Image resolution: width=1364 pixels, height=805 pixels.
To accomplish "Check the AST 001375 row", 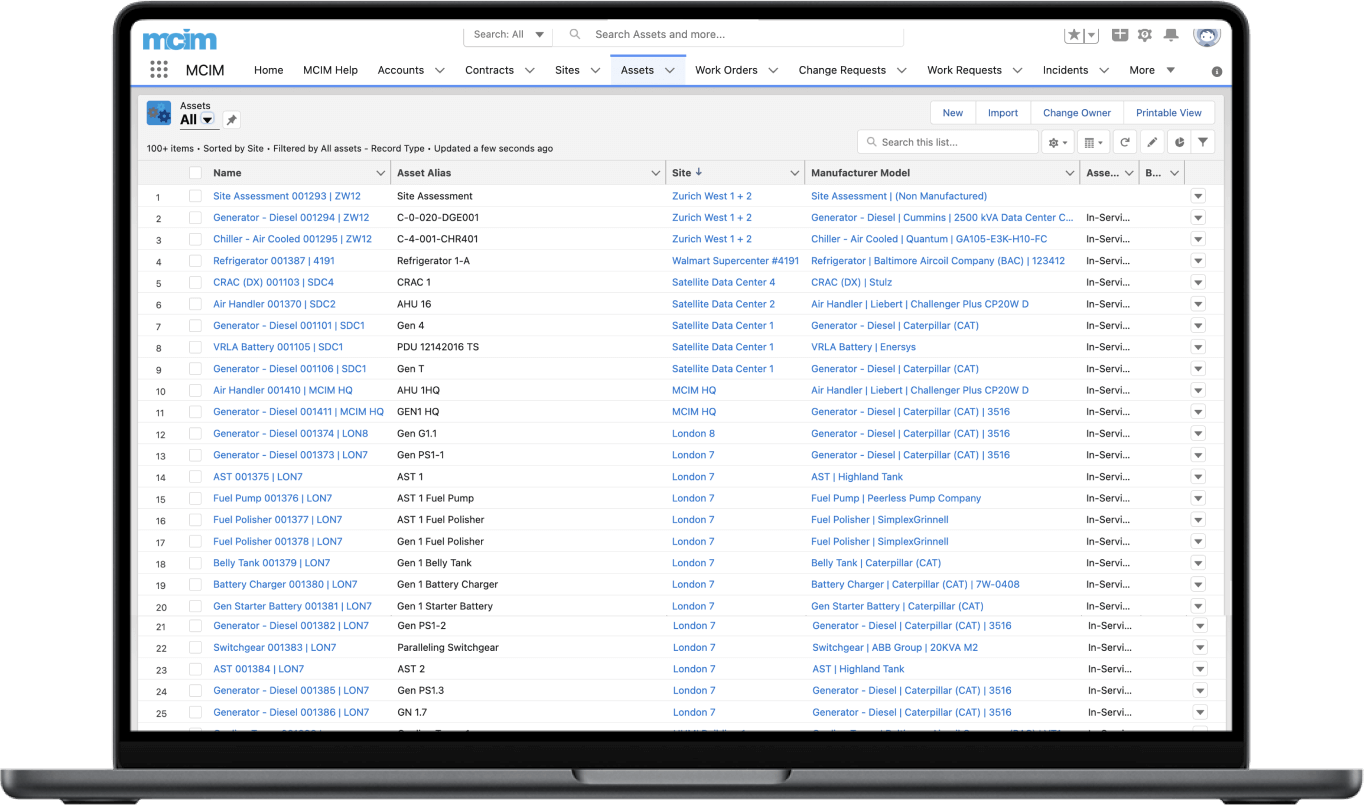I will [x=195, y=477].
